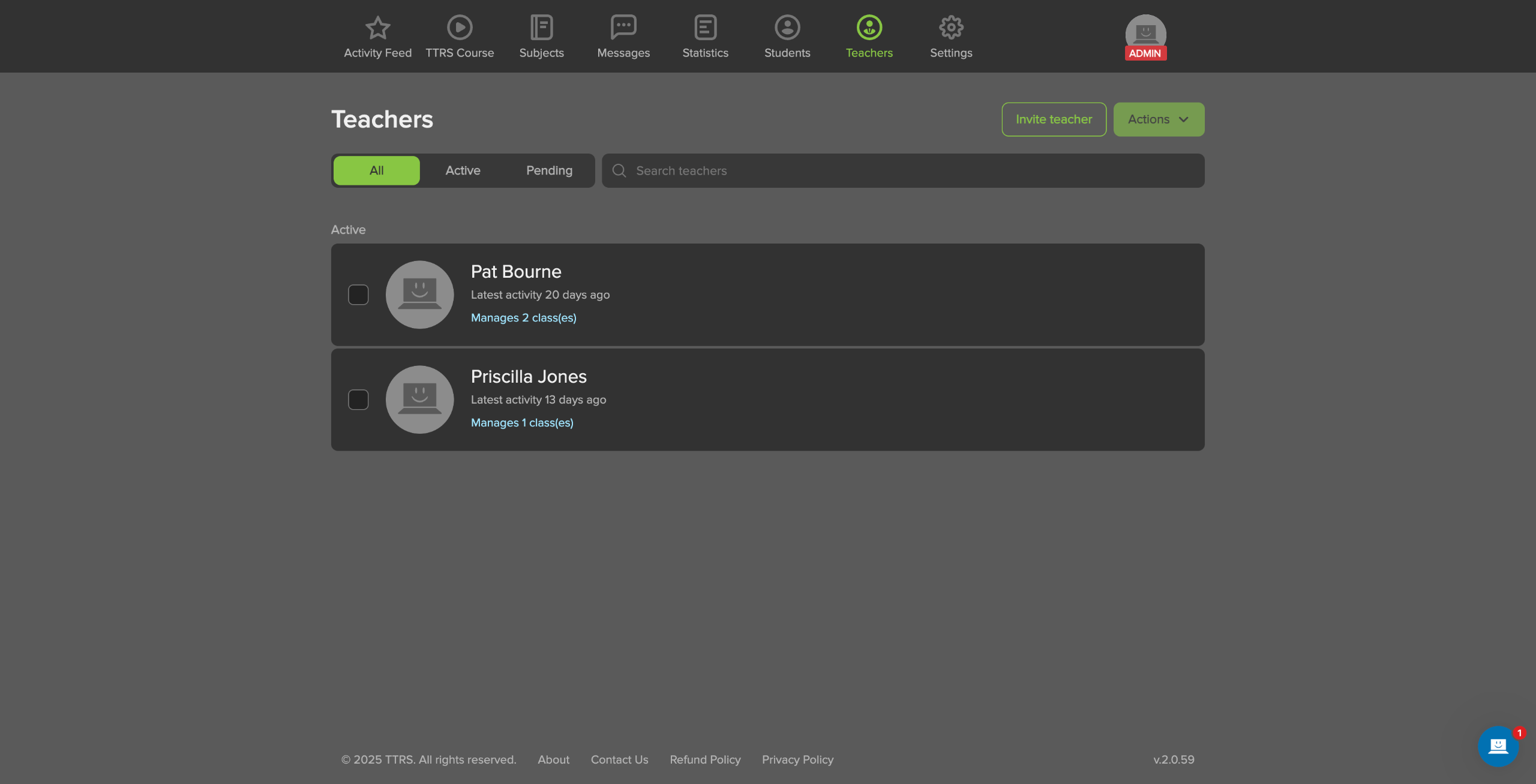Switch to the Active filter tab
The width and height of the screenshot is (1536, 784).
point(463,170)
